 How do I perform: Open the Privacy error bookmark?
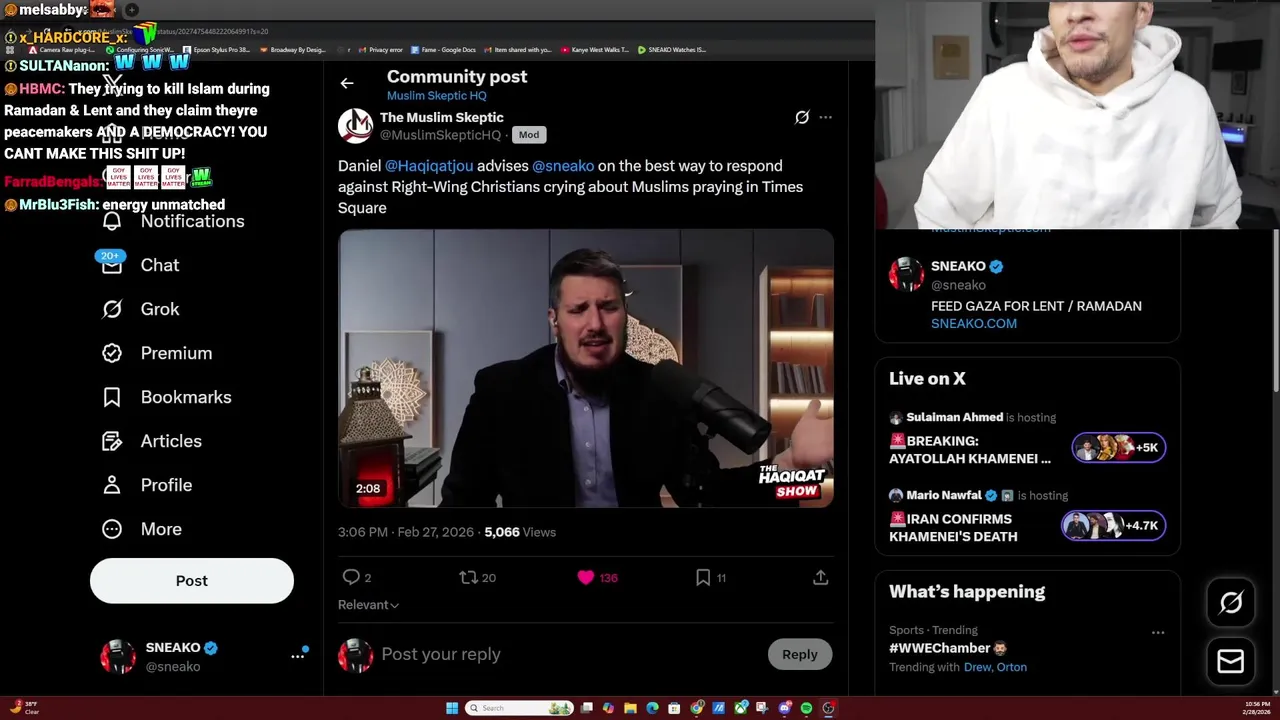(380, 49)
